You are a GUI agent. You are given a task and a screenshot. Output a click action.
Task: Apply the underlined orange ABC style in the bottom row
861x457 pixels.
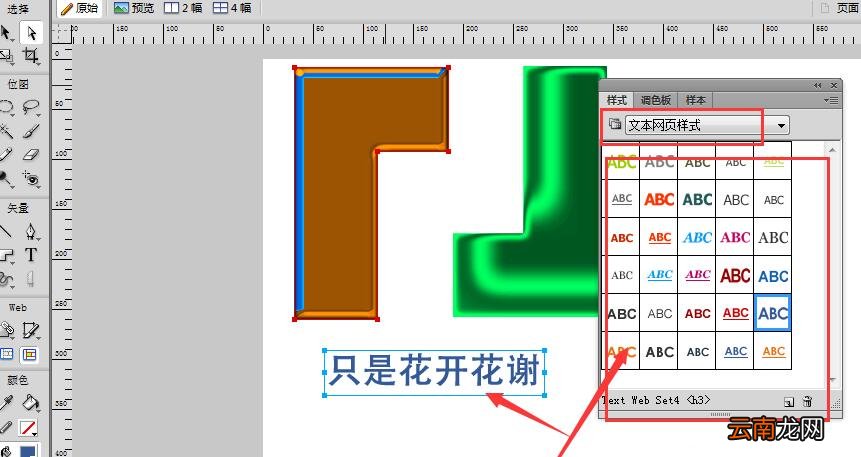click(x=773, y=351)
